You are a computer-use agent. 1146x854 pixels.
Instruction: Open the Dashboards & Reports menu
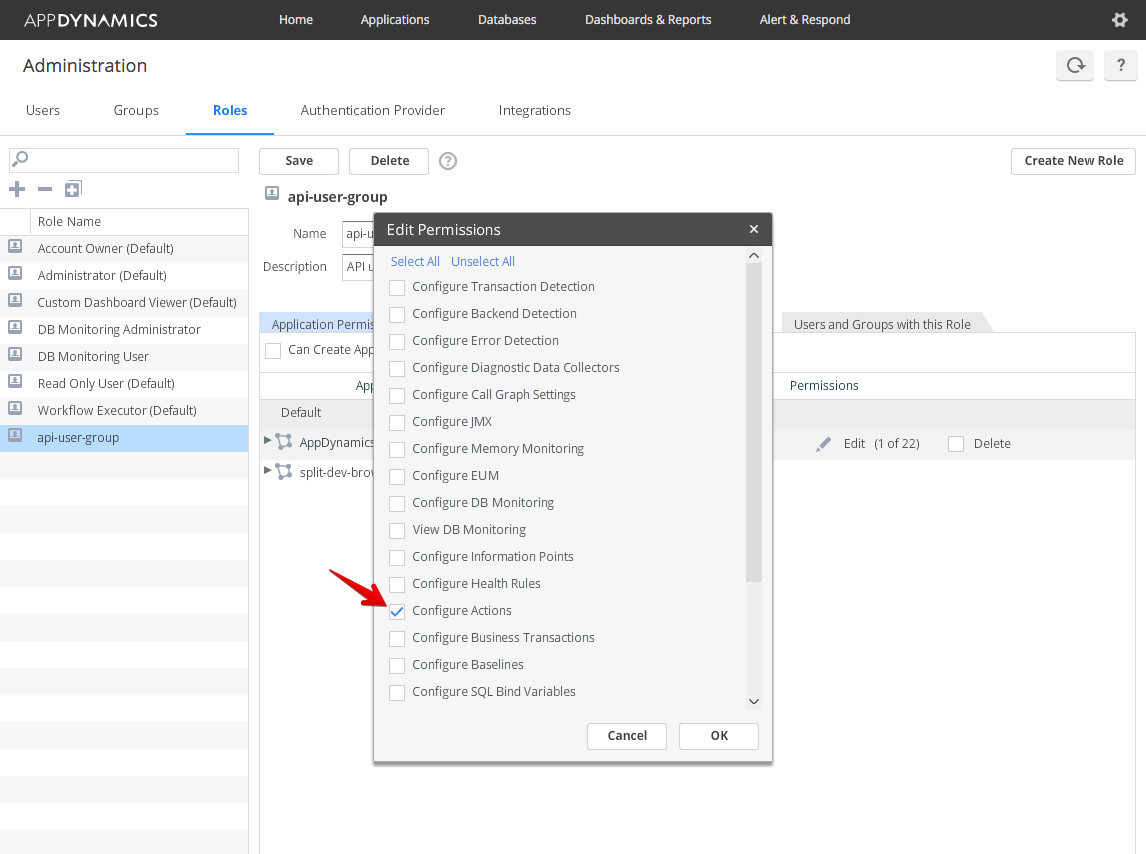pyautogui.click(x=648, y=20)
